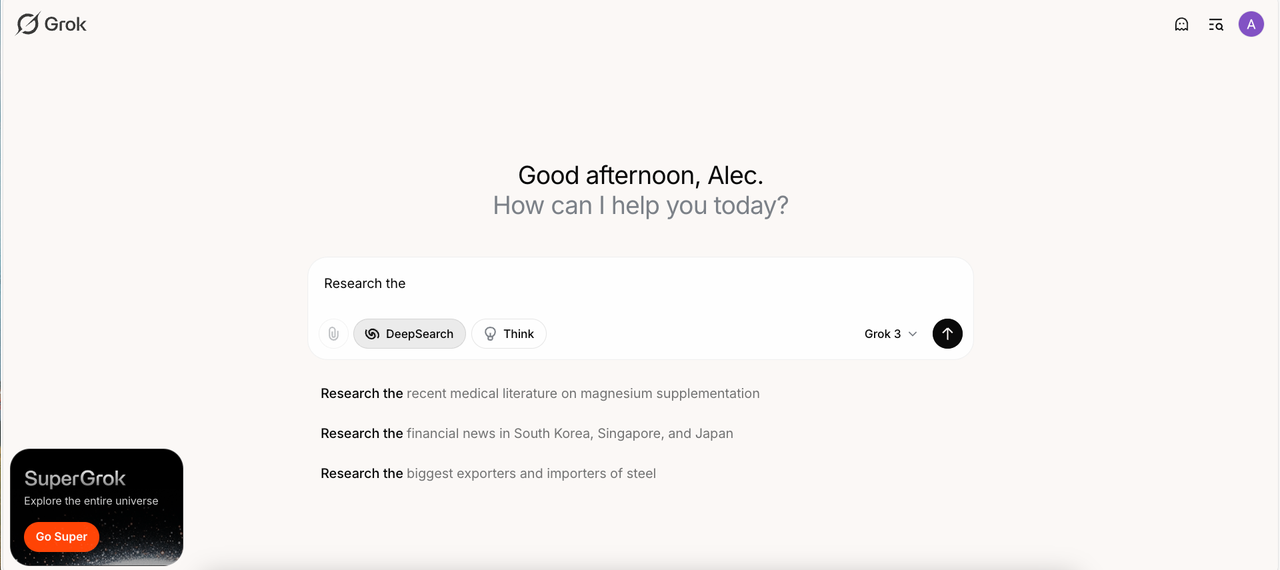The image size is (1280, 570).
Task: Click the DeepSearch swirl icon
Action: coord(372,334)
